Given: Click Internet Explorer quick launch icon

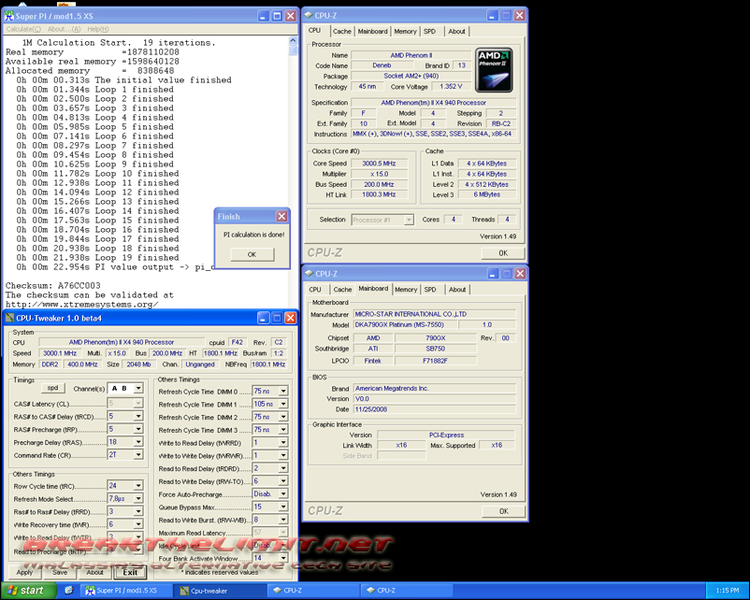Looking at the screenshot, I should [x=68, y=590].
